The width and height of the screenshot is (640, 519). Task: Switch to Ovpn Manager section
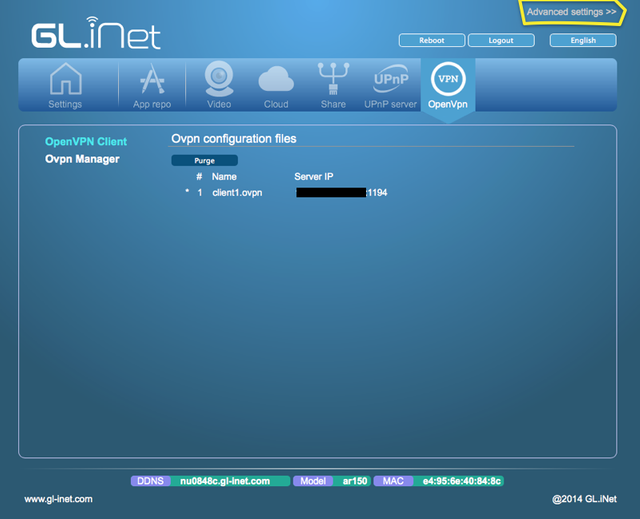[x=82, y=159]
